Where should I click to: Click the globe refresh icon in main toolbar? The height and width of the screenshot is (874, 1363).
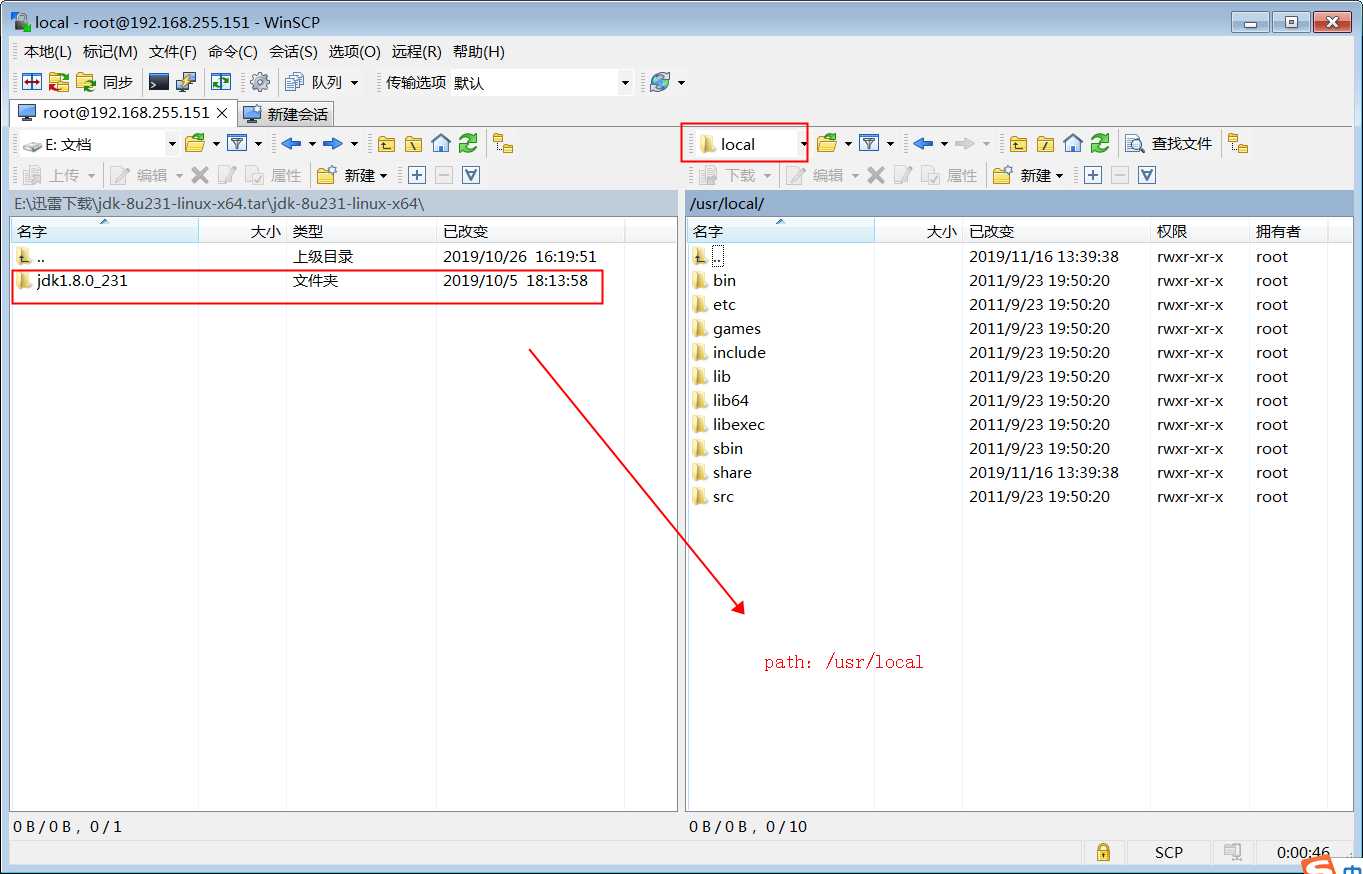point(660,82)
